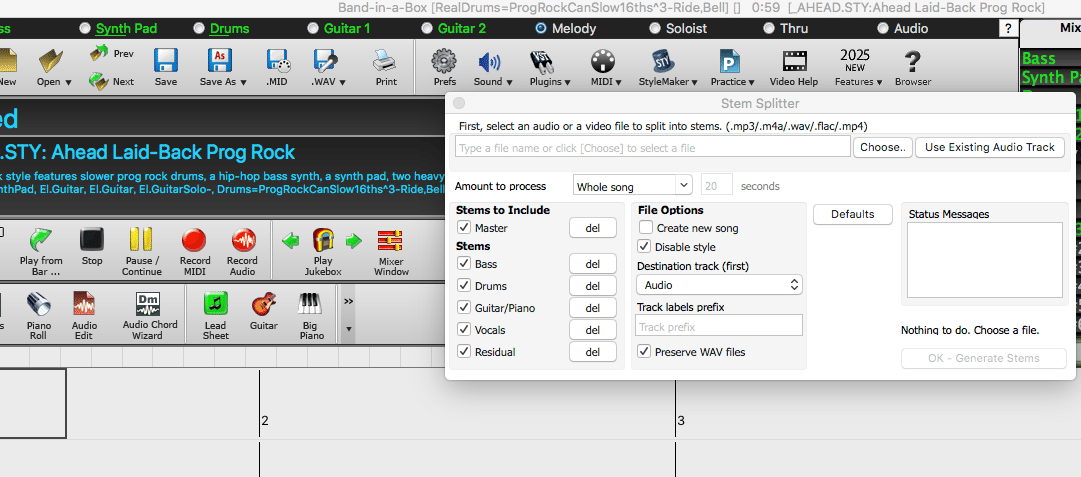1081x477 pixels.
Task: Enable Create new song option
Action: click(x=645, y=227)
